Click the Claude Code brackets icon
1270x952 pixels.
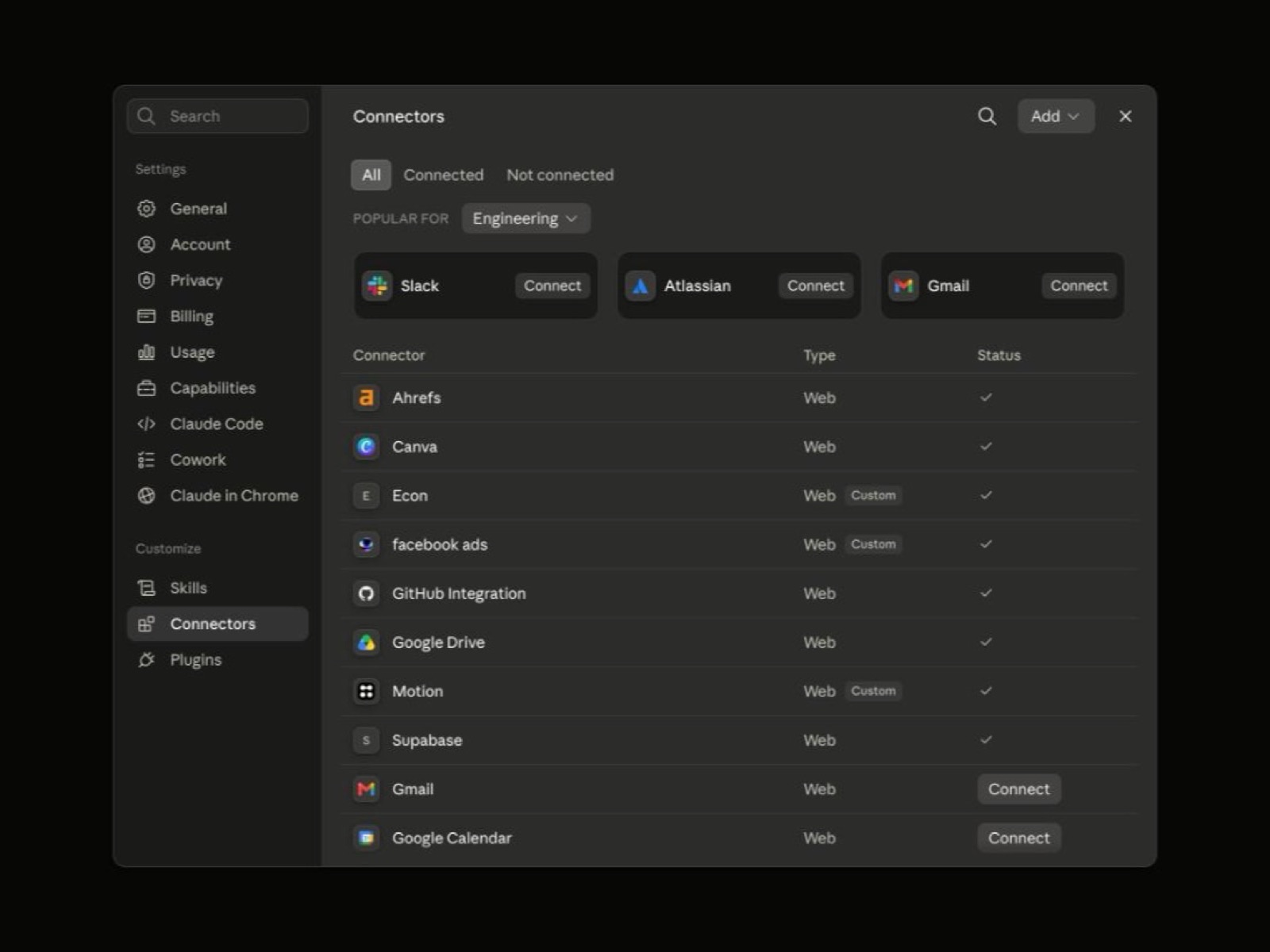click(146, 424)
